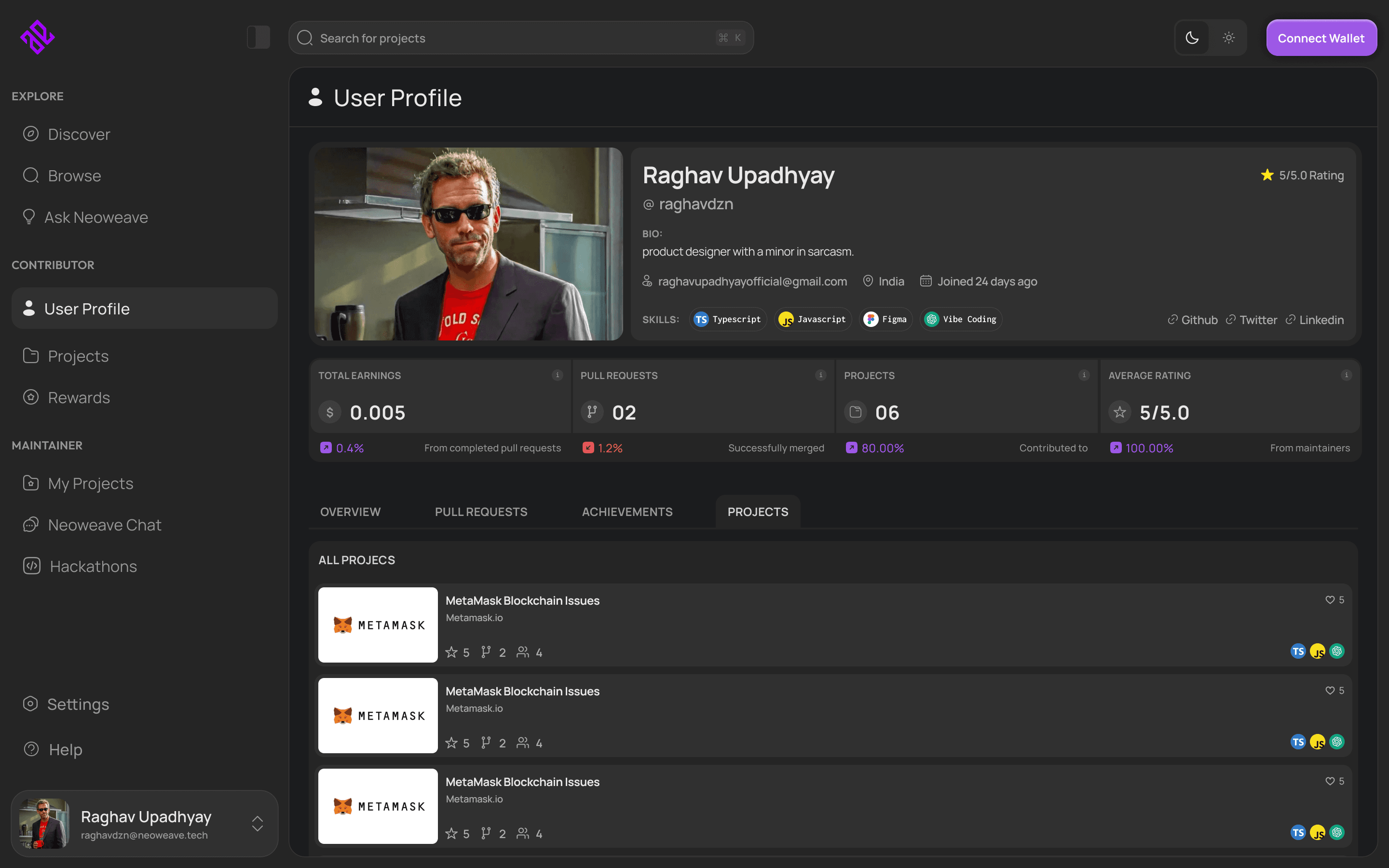Show Total Earnings info icon
The width and height of the screenshot is (1389, 868).
[557, 376]
